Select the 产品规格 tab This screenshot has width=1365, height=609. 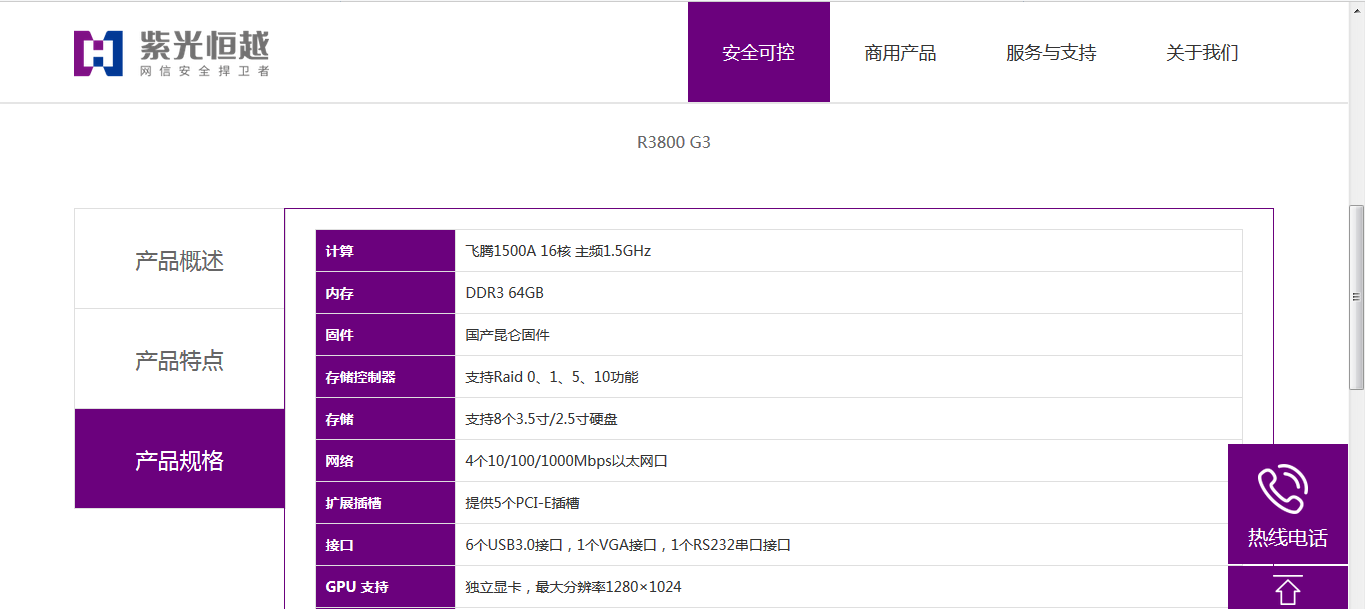pyautogui.click(x=179, y=459)
